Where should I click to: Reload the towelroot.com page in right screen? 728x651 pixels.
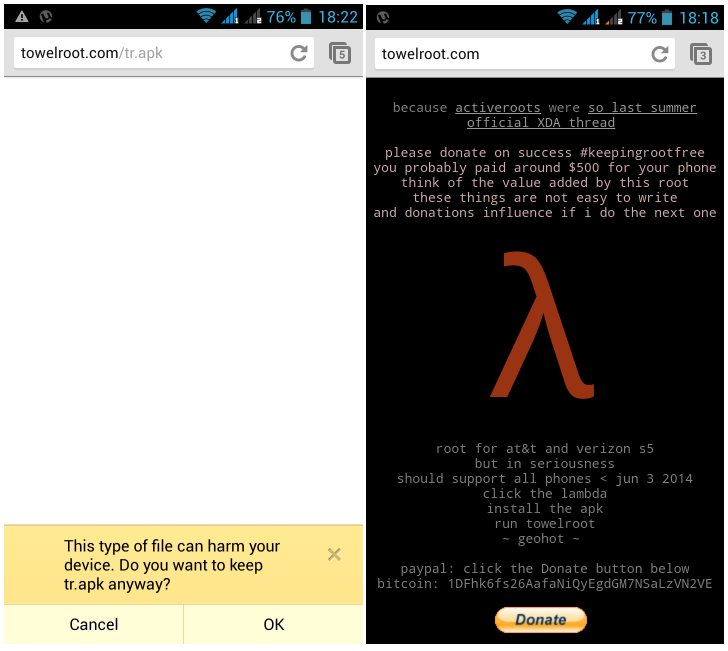[660, 54]
